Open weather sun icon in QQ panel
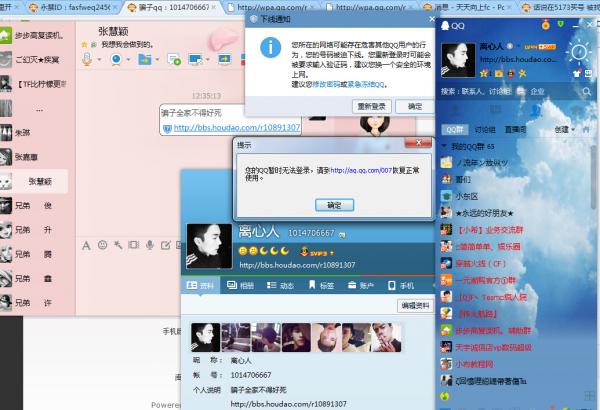The height and width of the screenshot is (410, 600). pos(579,52)
